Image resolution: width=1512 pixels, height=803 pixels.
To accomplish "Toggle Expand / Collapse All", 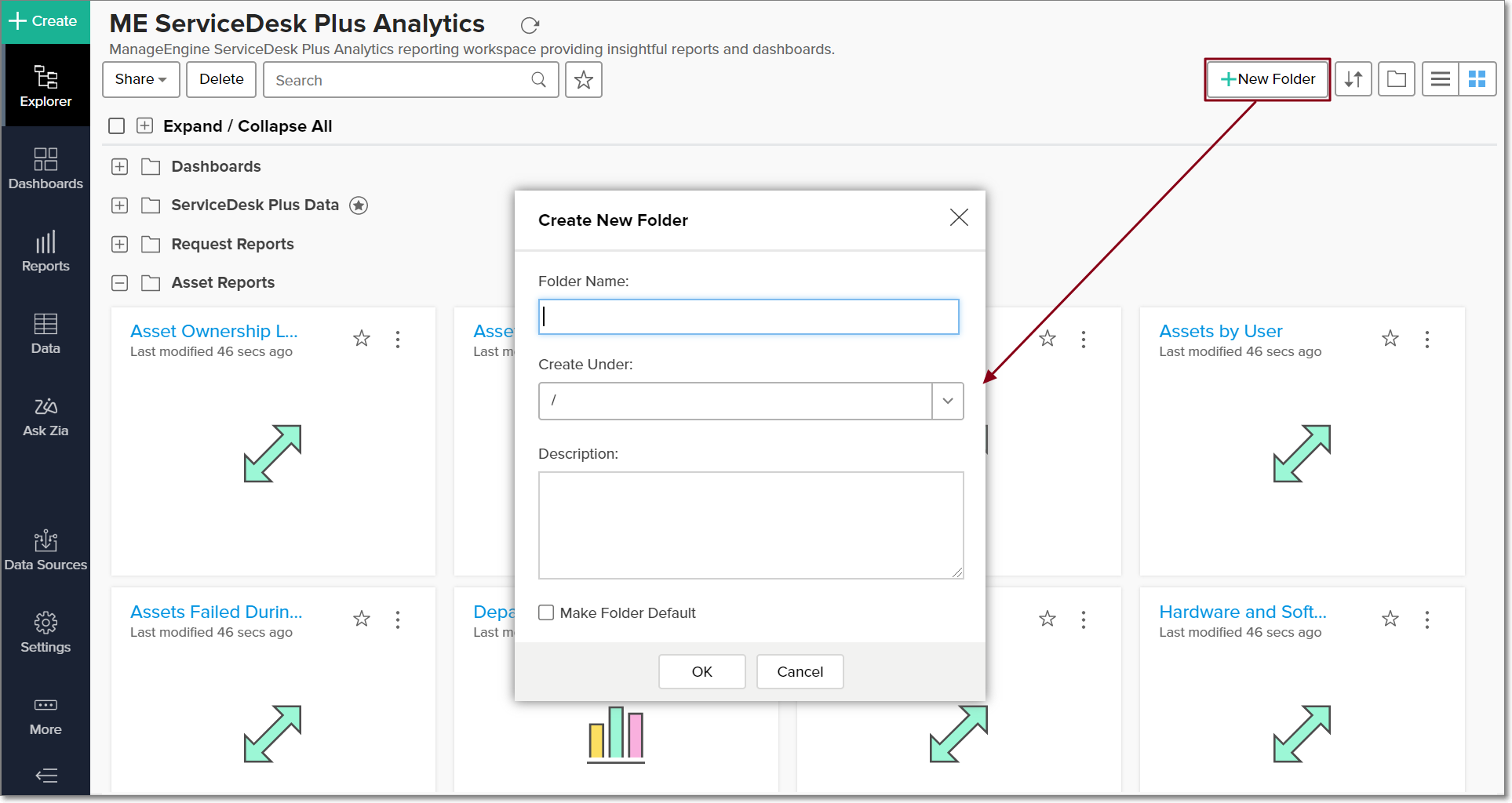I will pos(144,126).
